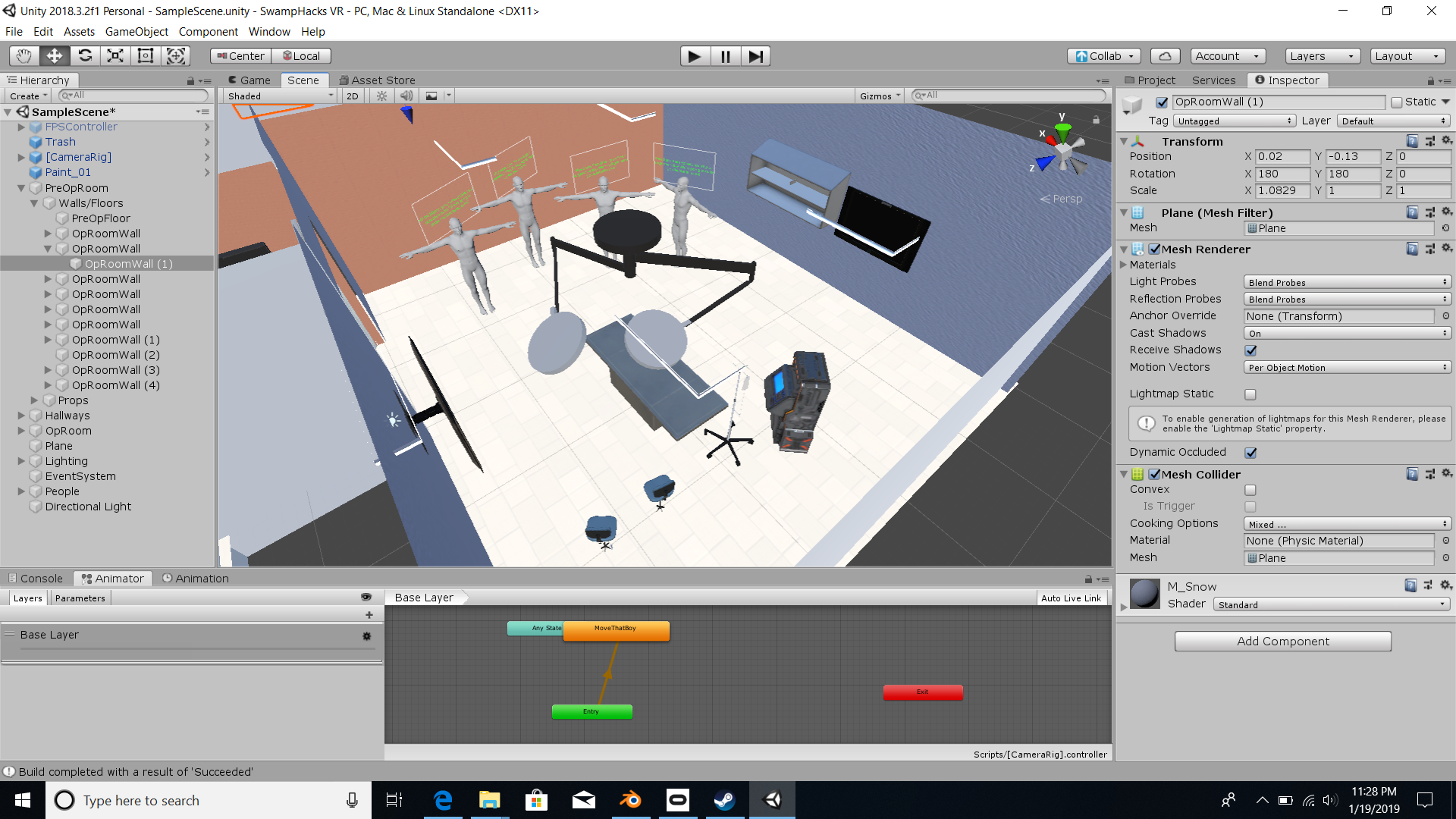
Task: Select the Hand tool in toolbar
Action: click(24, 56)
